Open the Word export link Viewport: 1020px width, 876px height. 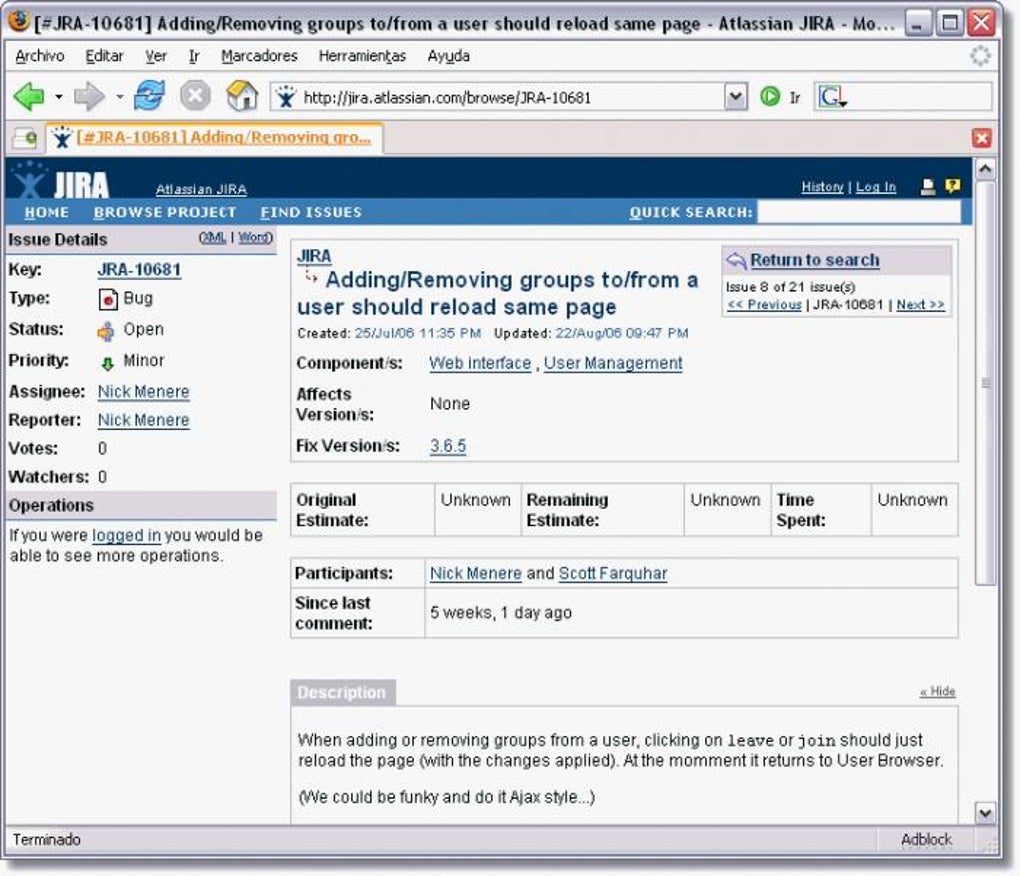point(255,237)
